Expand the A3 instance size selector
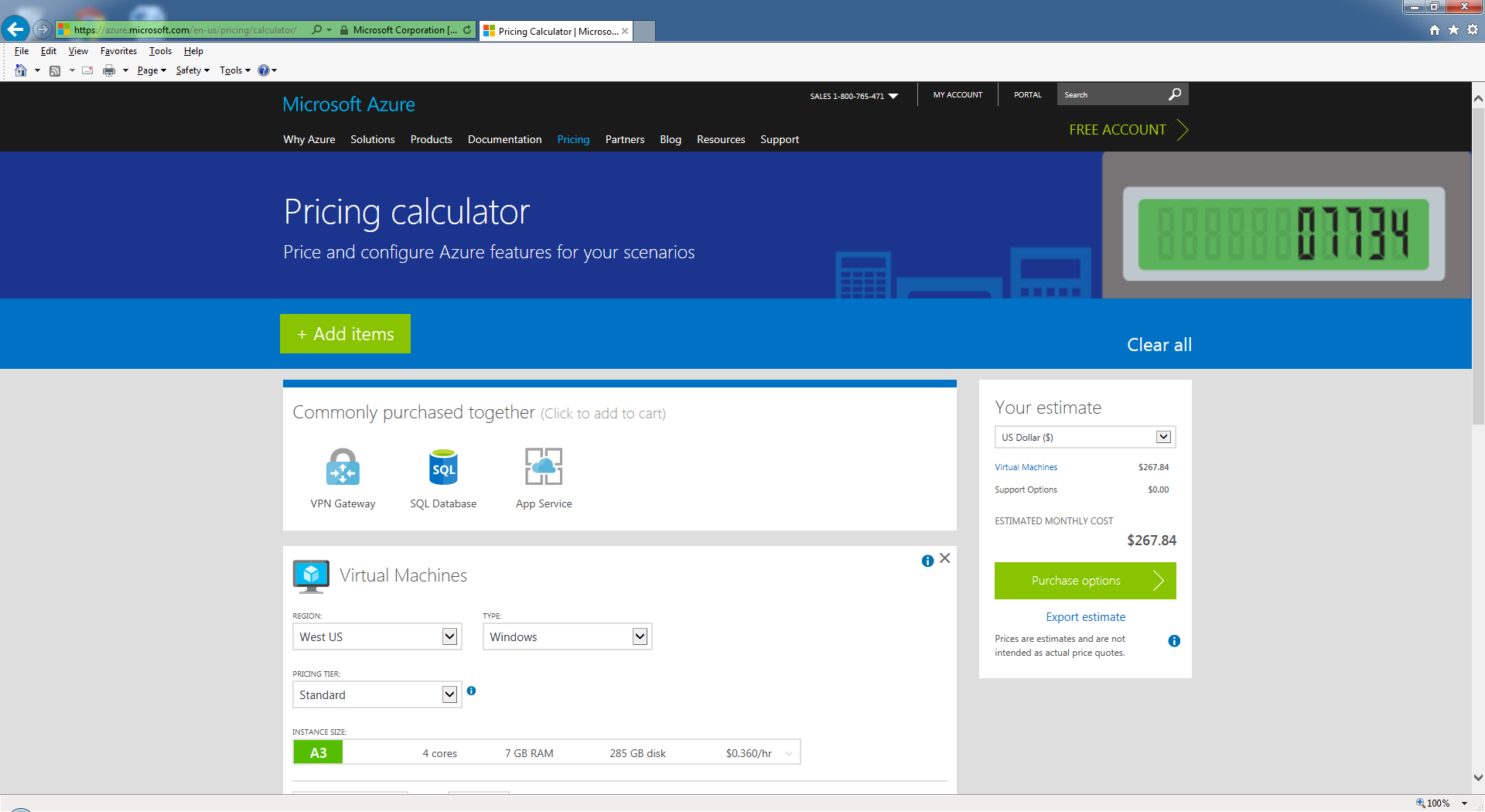 click(546, 752)
